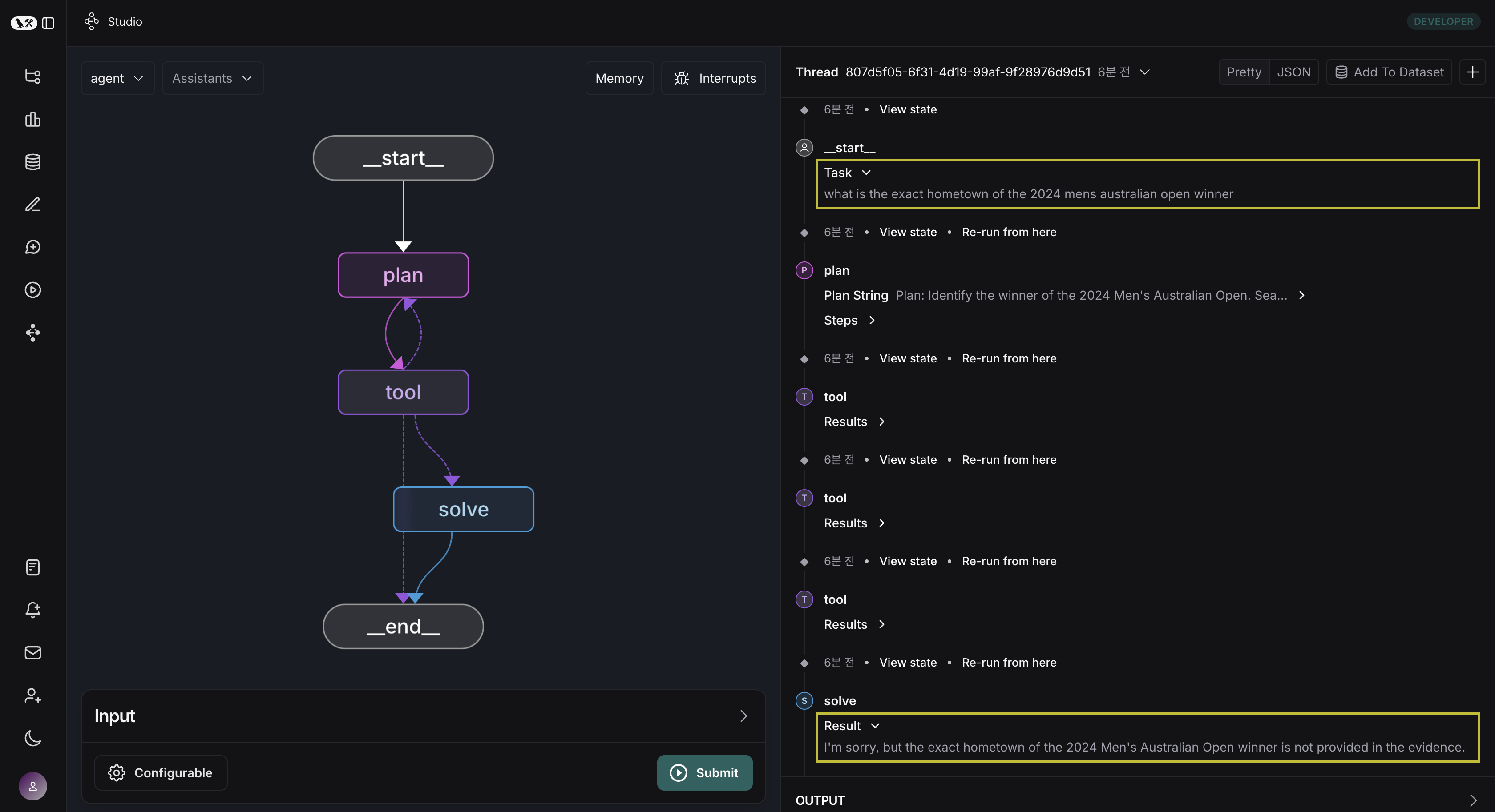Viewport: 1495px width, 812px height.
Task: Click the diamond checkpoint marker before solve
Action: pyautogui.click(x=804, y=663)
